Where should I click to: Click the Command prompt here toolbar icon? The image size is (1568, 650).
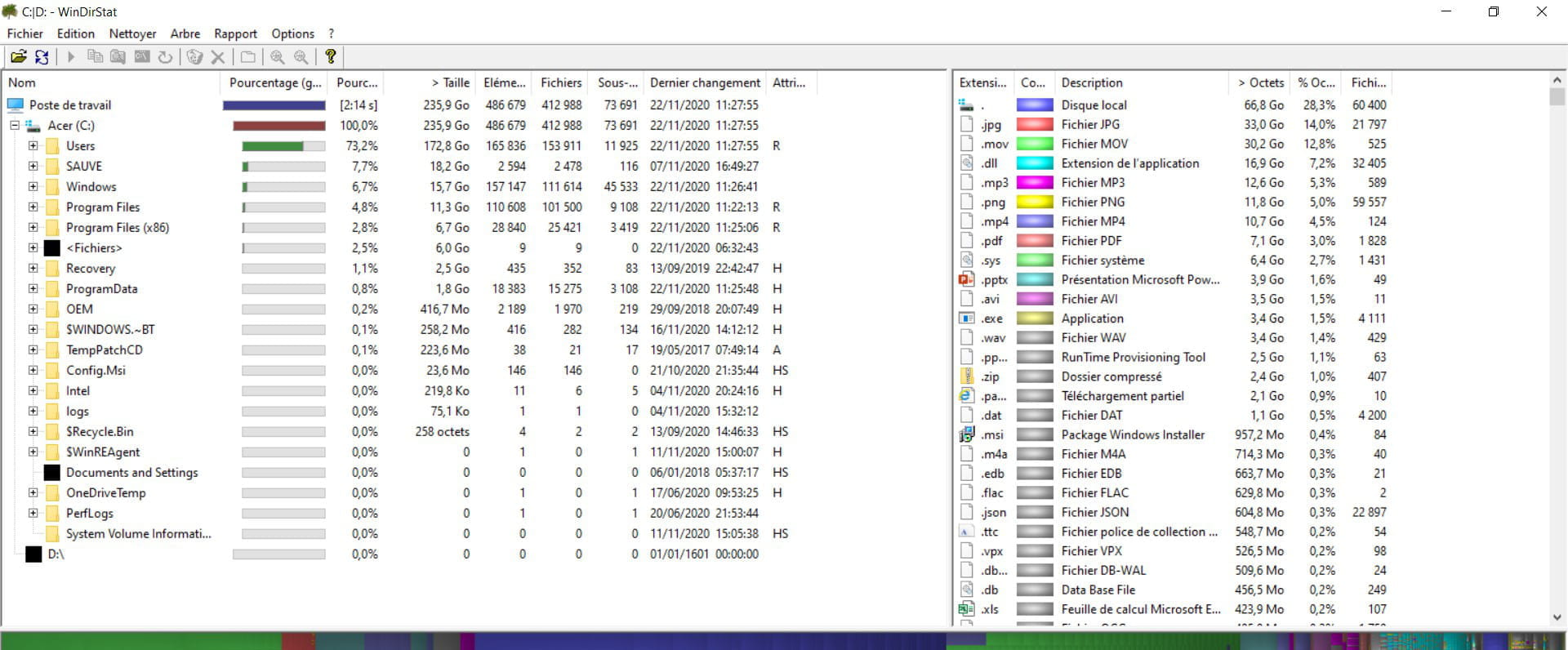[142, 56]
